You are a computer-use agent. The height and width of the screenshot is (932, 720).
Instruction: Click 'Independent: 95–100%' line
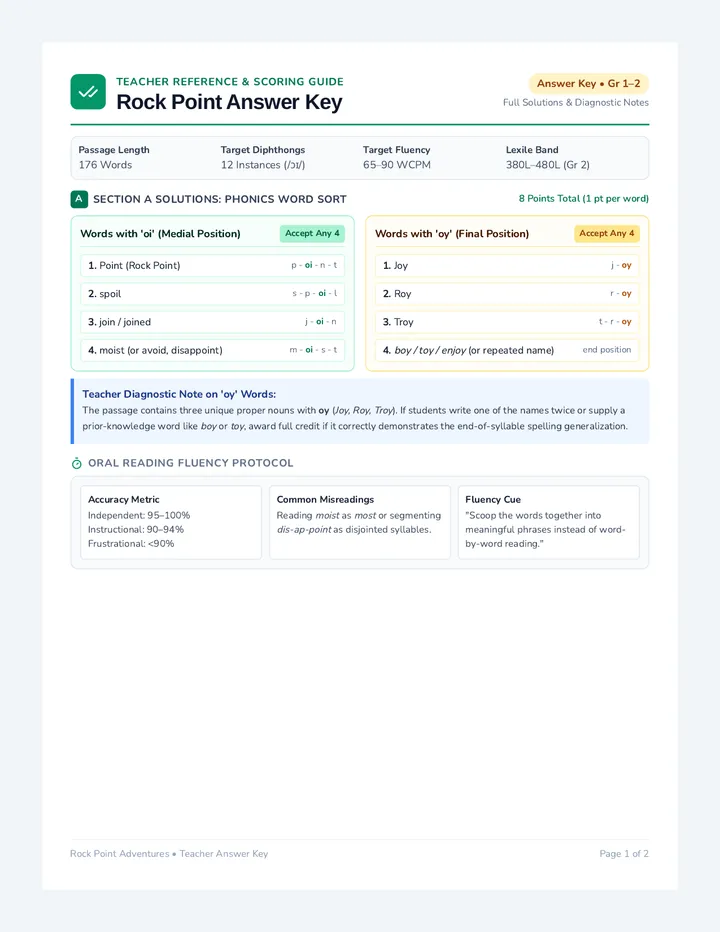click(139, 515)
